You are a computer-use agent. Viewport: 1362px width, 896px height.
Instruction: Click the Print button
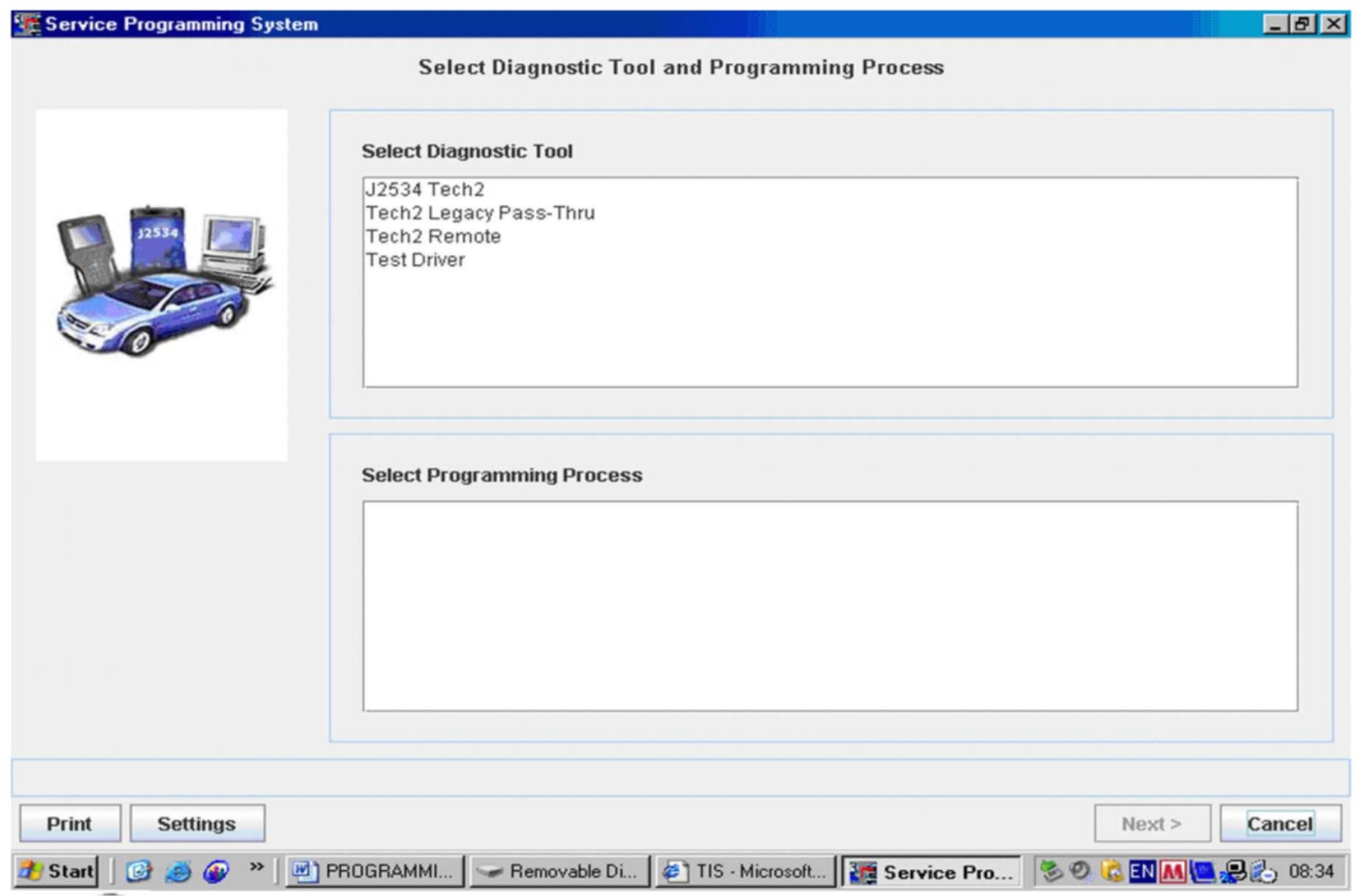click(x=69, y=824)
